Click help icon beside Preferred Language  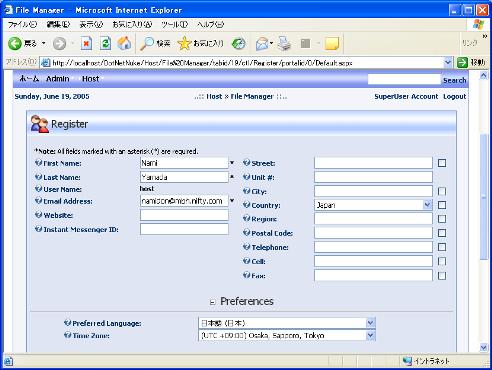click(67, 323)
